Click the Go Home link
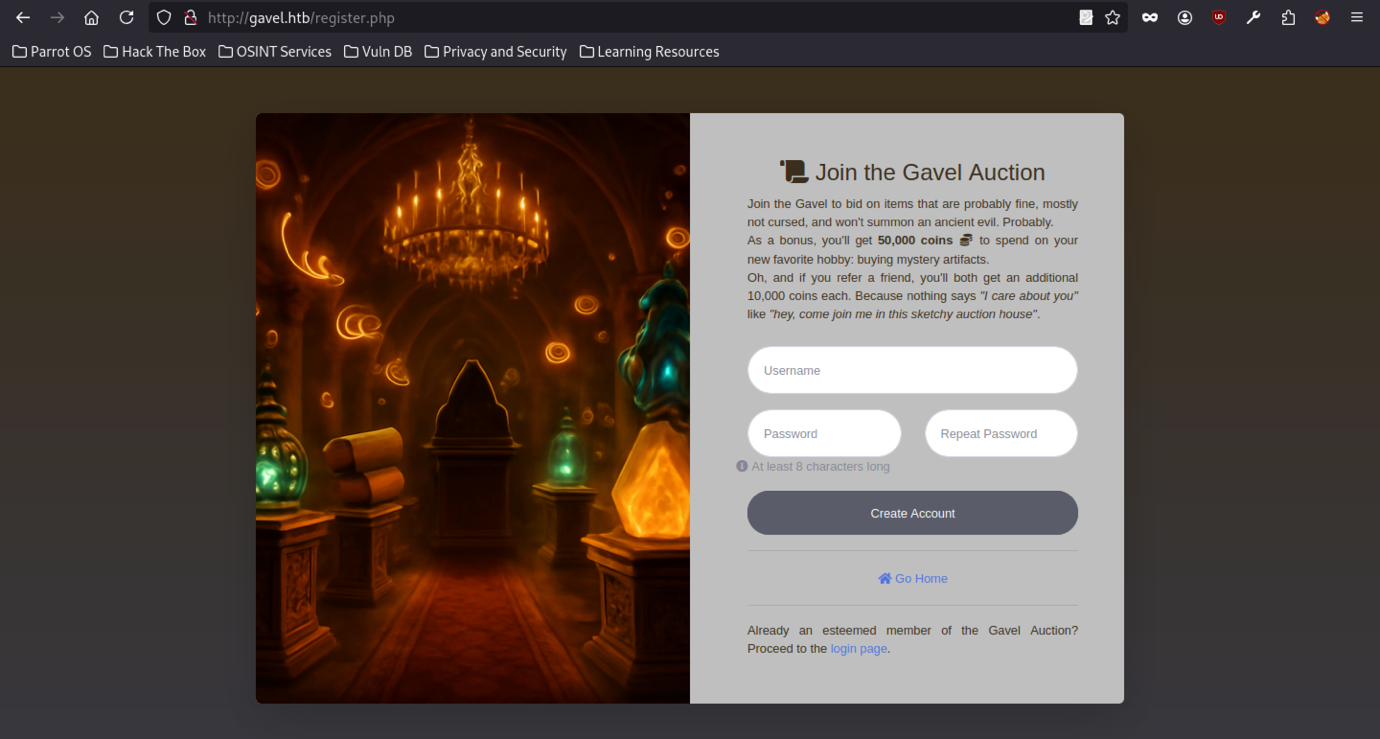The width and height of the screenshot is (1380, 739). pyautogui.click(x=912, y=579)
